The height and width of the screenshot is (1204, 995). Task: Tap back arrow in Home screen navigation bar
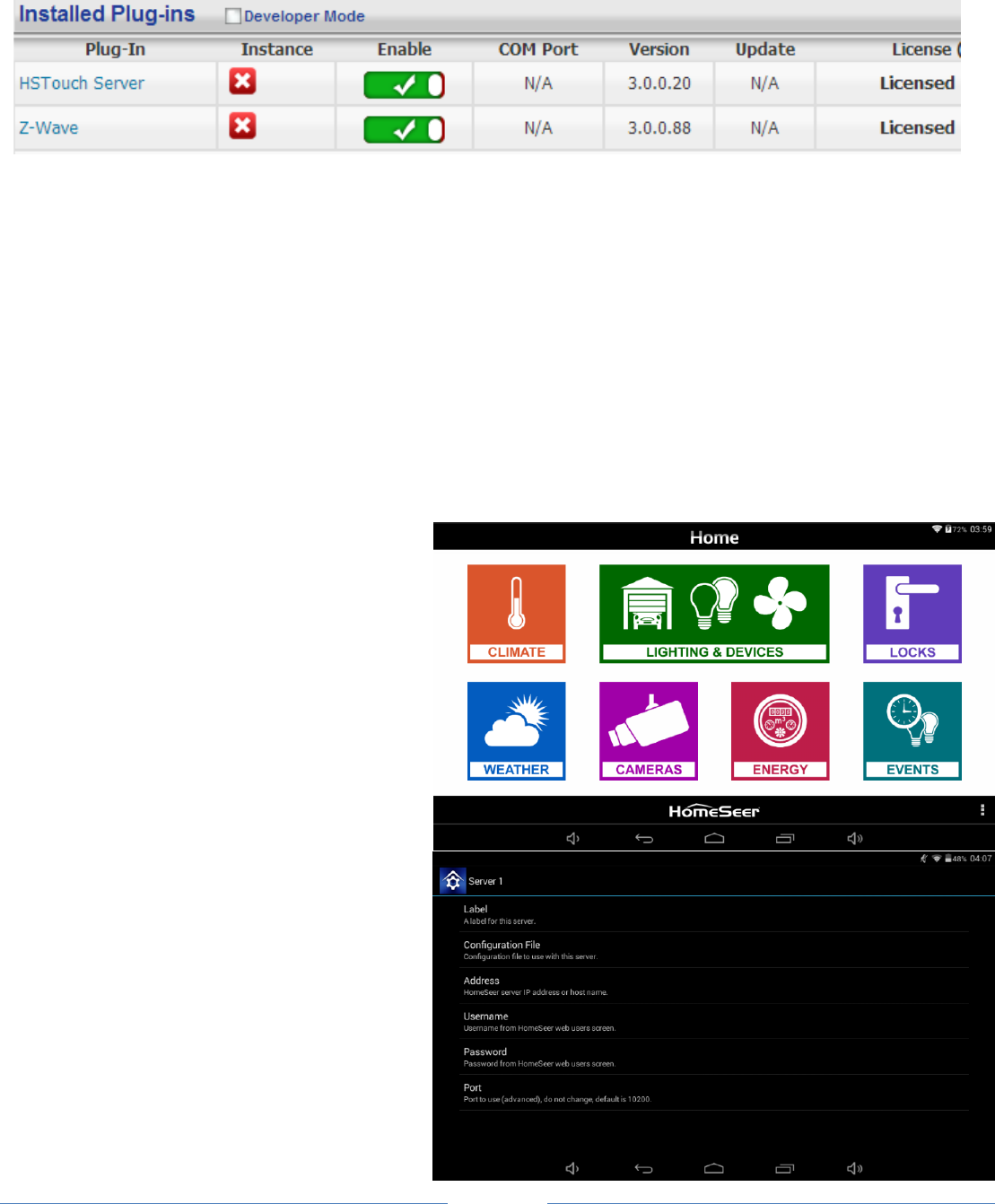coord(644,838)
